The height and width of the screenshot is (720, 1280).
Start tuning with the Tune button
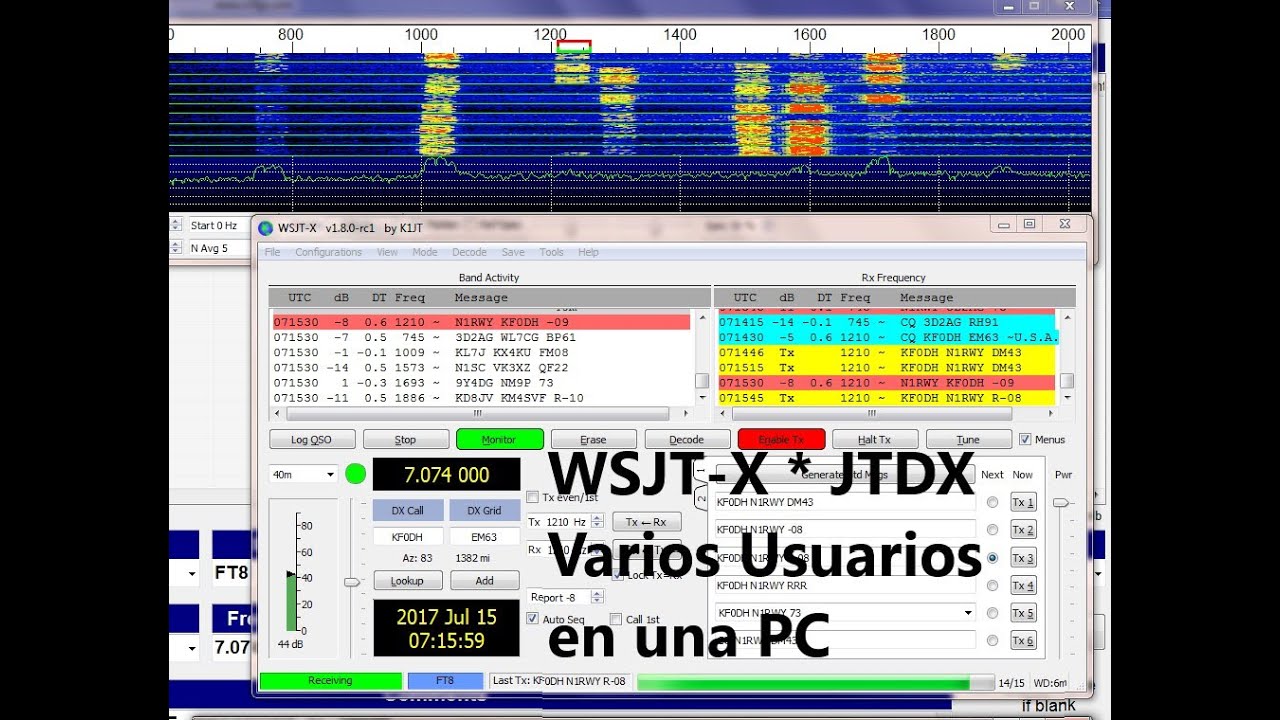coord(968,439)
